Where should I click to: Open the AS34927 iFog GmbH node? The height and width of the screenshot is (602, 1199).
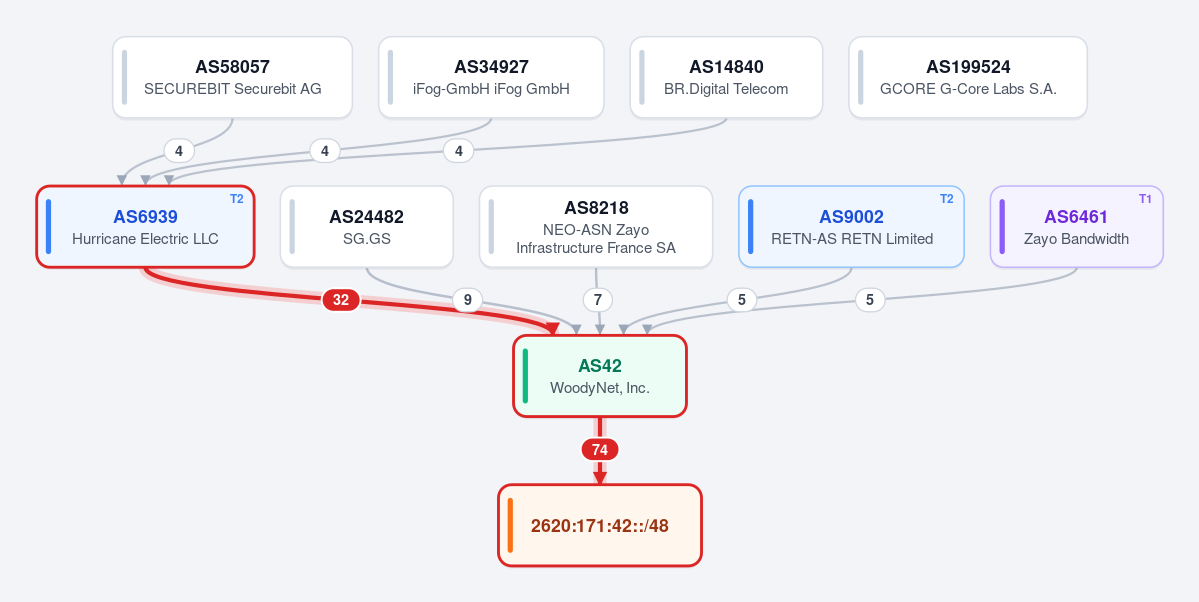point(491,77)
